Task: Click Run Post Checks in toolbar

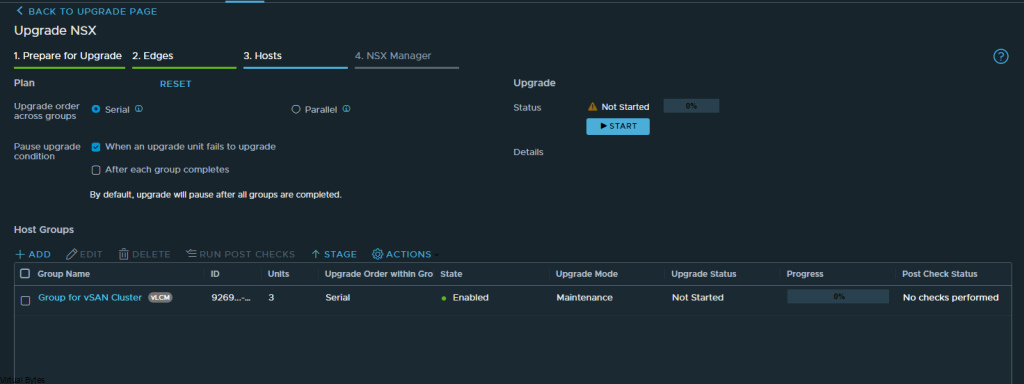Action: (240, 254)
